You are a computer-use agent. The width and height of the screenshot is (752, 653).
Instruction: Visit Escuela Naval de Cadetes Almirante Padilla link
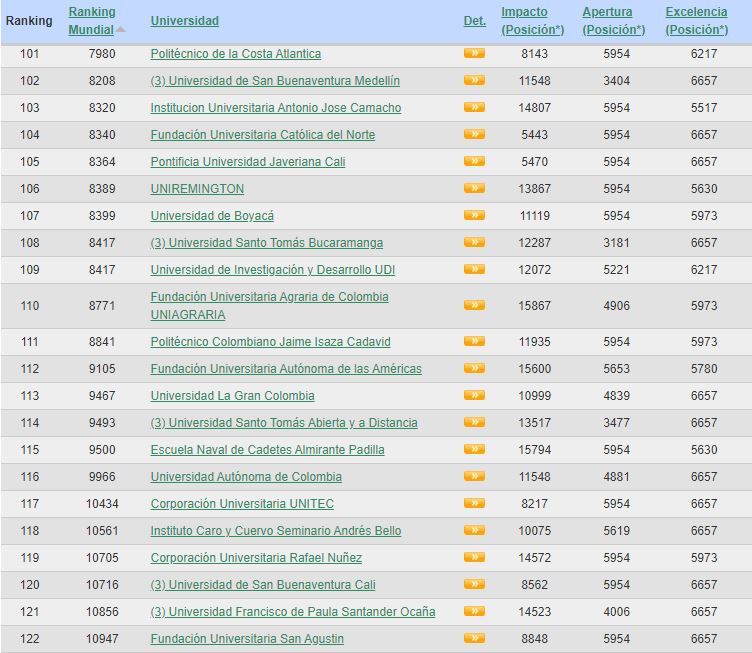pyautogui.click(x=268, y=450)
